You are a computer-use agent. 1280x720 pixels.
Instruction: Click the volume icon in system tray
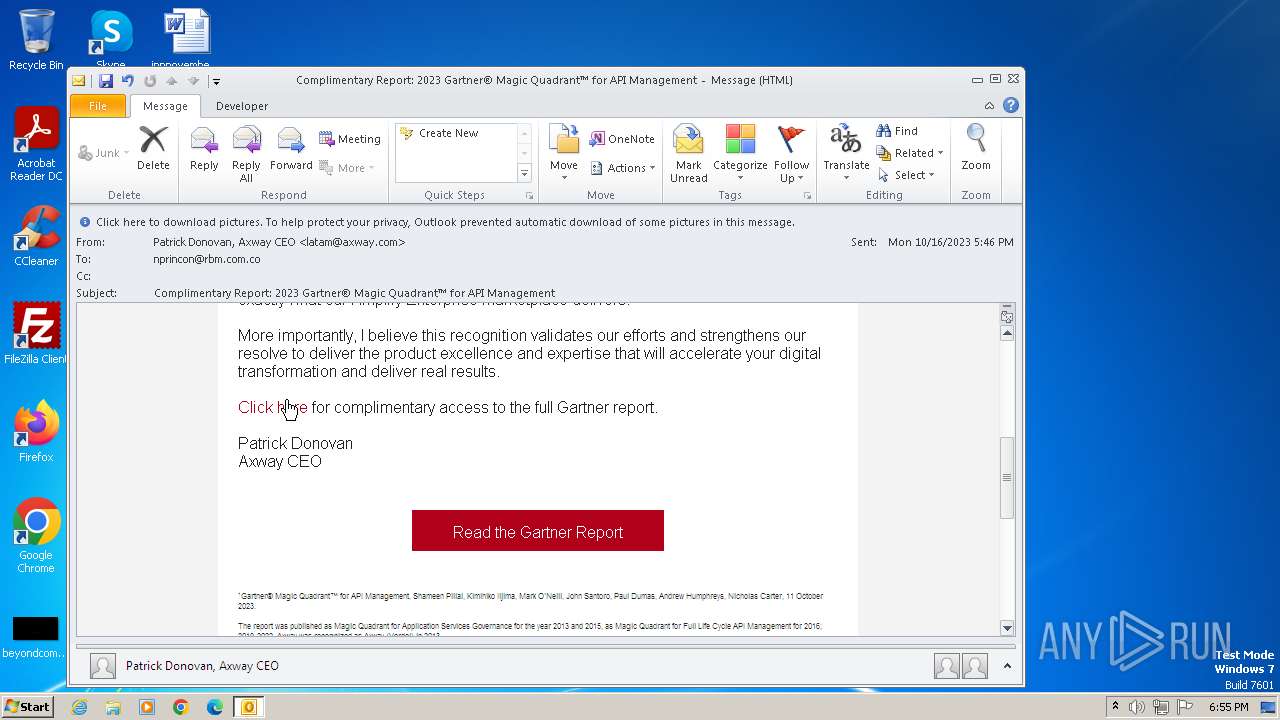[x=1137, y=707]
